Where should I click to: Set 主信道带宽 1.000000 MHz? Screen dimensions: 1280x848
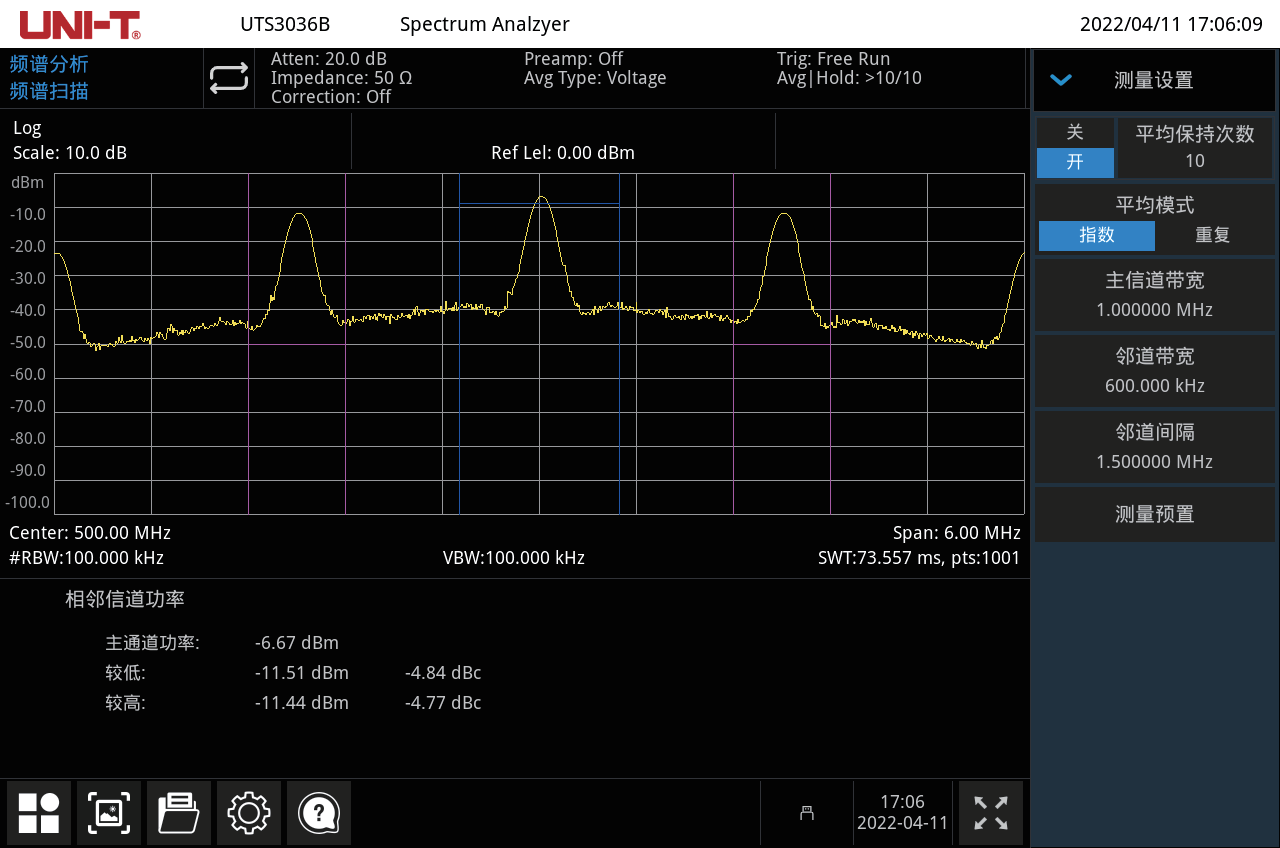(1154, 295)
